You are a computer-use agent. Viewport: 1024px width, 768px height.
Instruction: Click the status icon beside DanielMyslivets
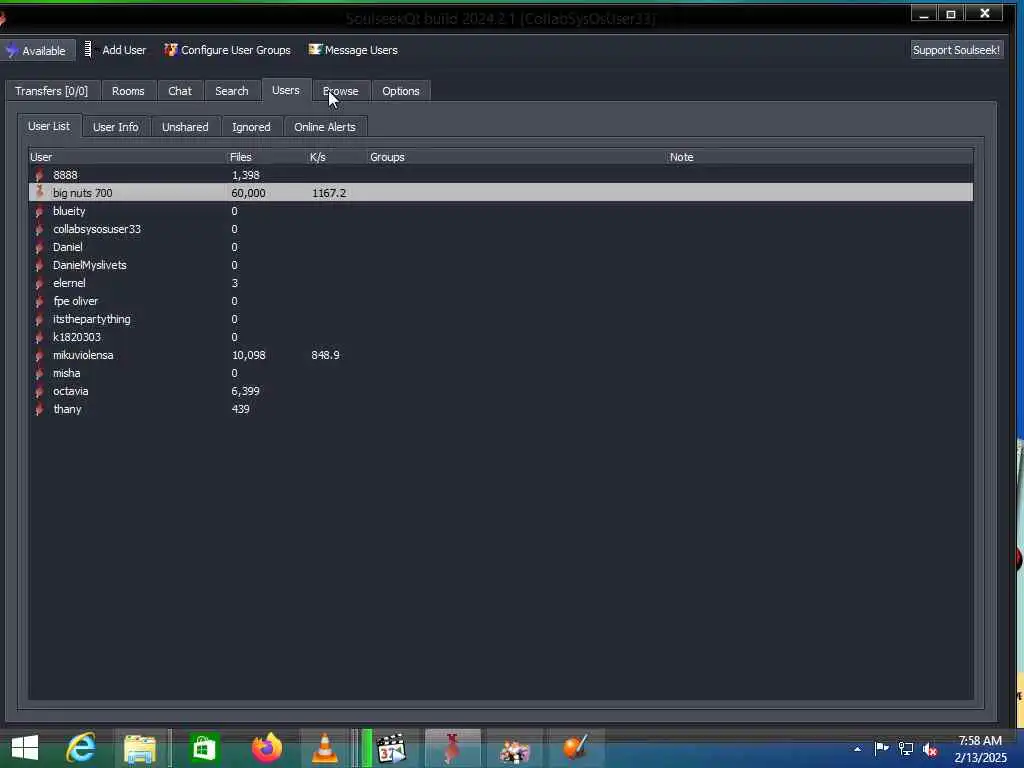tap(40, 265)
